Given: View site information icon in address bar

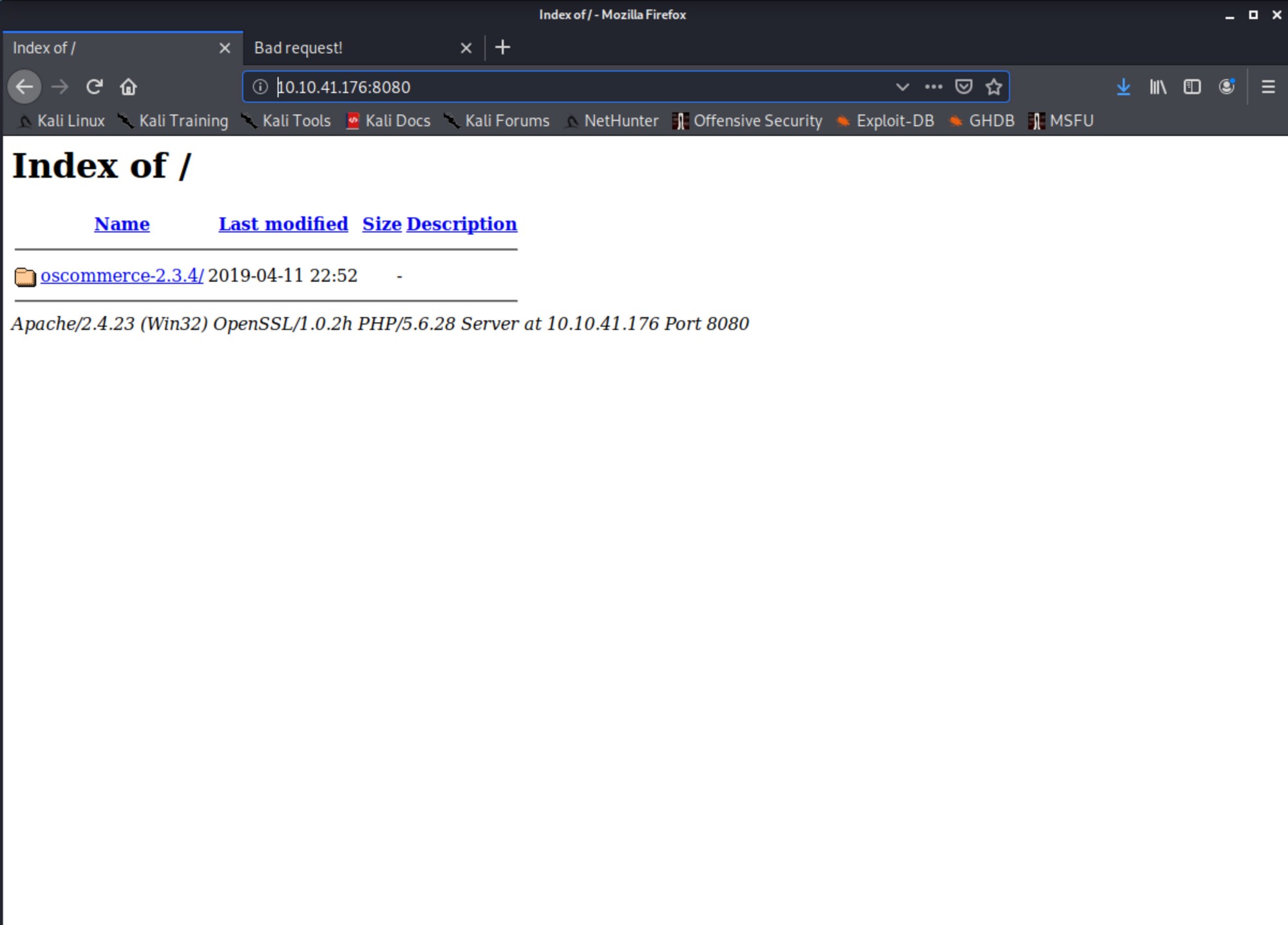Looking at the screenshot, I should click(x=260, y=87).
